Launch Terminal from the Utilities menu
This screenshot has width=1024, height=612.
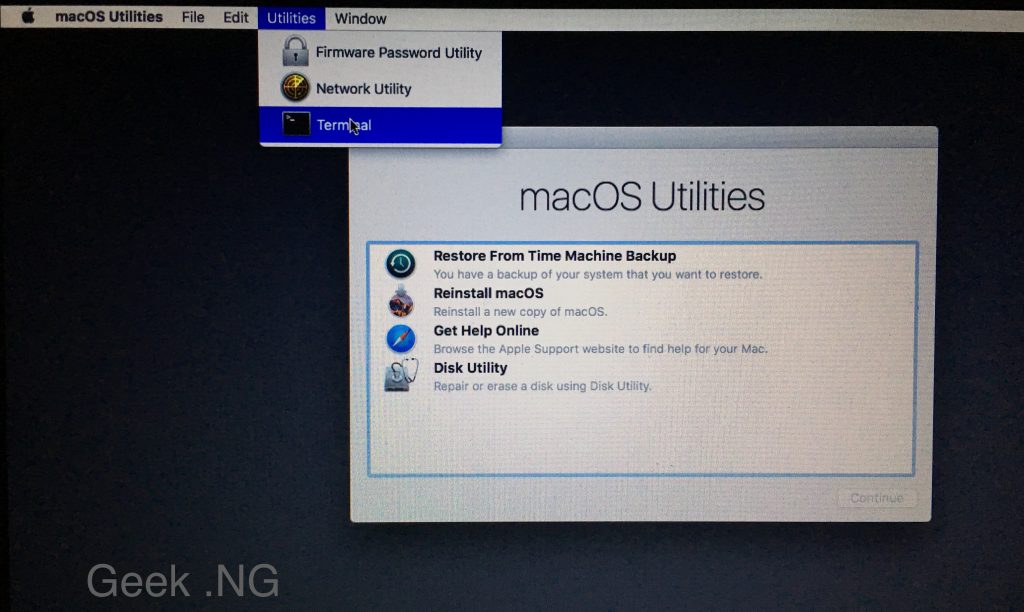click(381, 125)
